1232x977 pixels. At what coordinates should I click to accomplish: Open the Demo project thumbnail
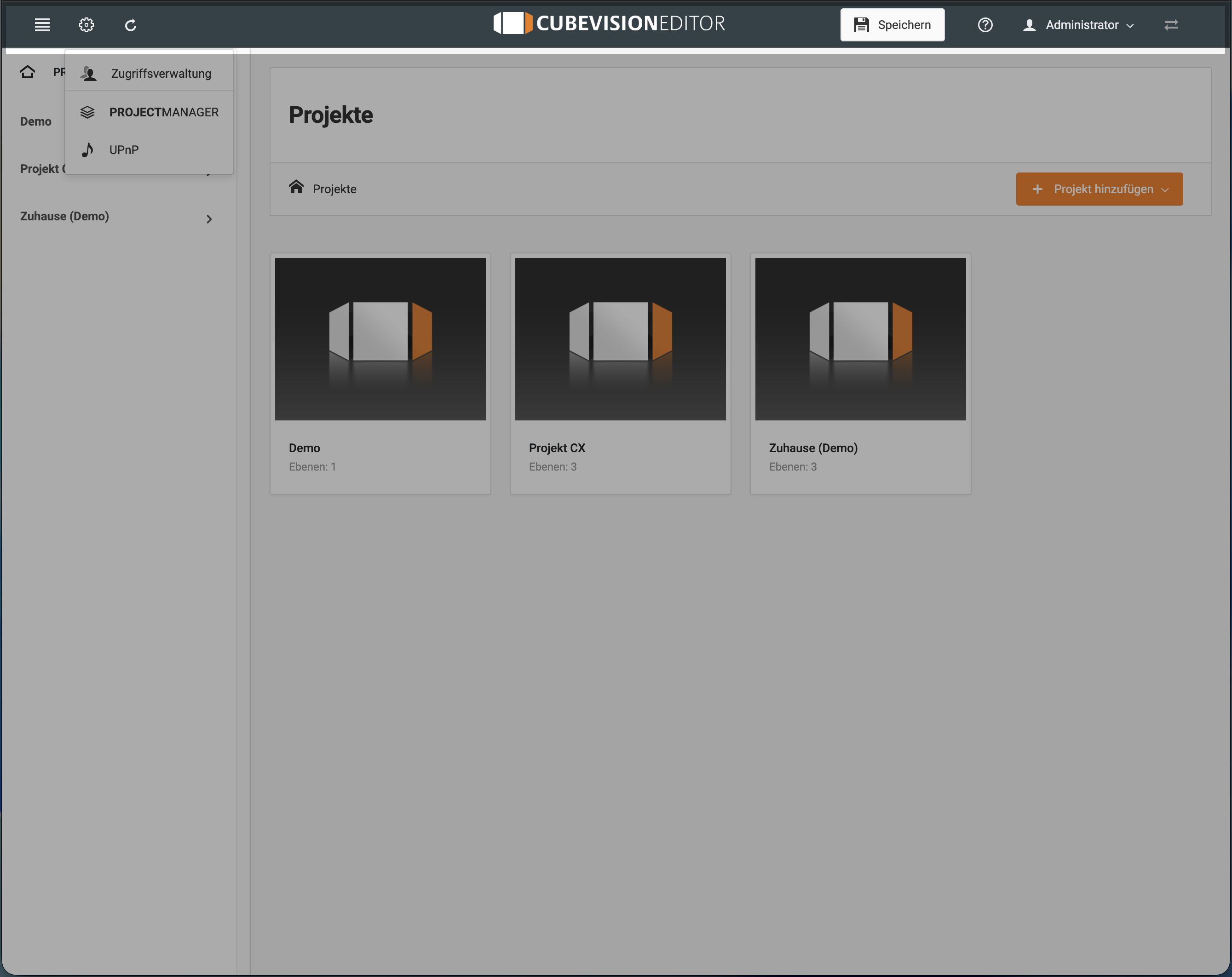click(380, 339)
